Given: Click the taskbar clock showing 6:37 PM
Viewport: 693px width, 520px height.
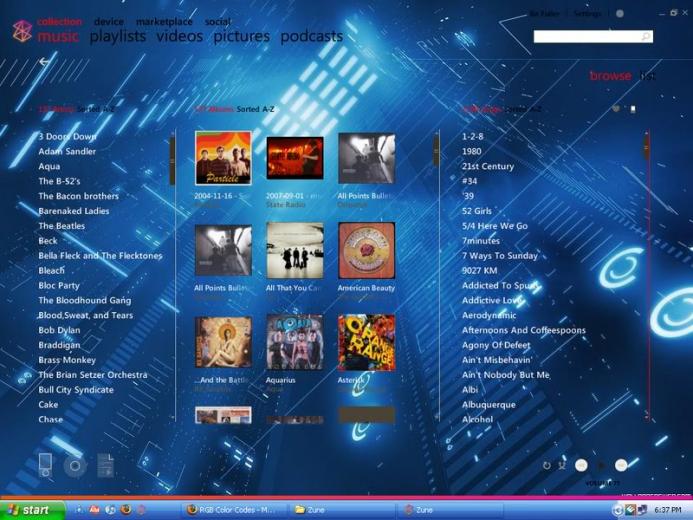Looking at the screenshot, I should (668, 510).
